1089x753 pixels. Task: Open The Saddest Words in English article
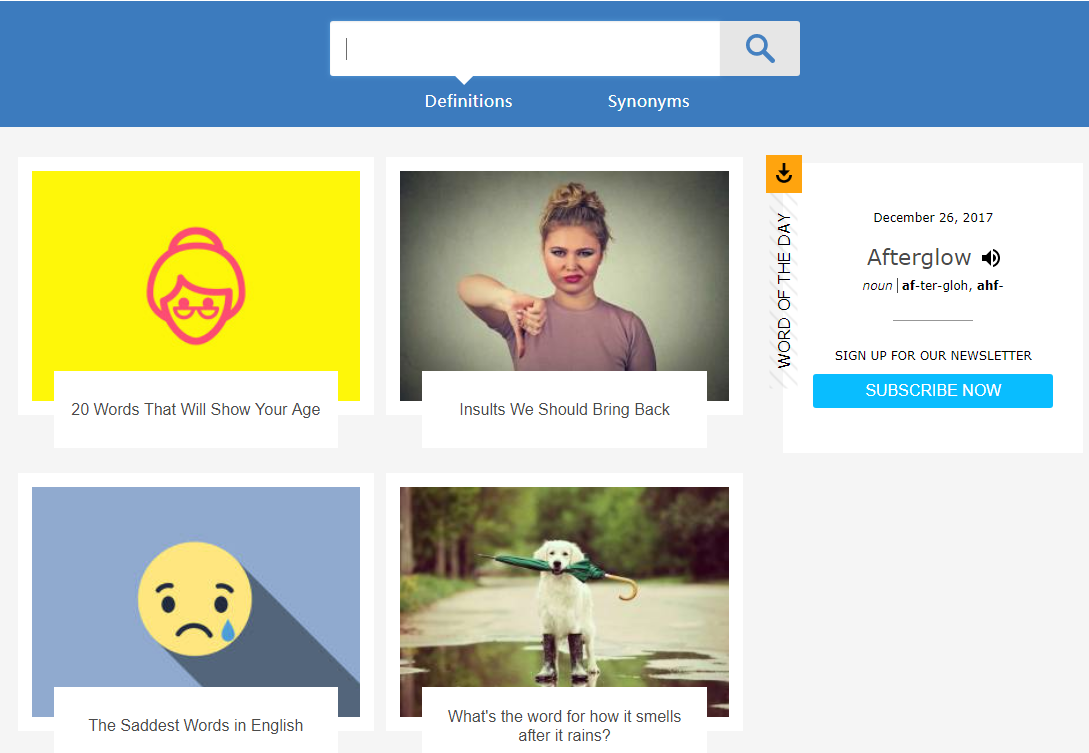196,725
